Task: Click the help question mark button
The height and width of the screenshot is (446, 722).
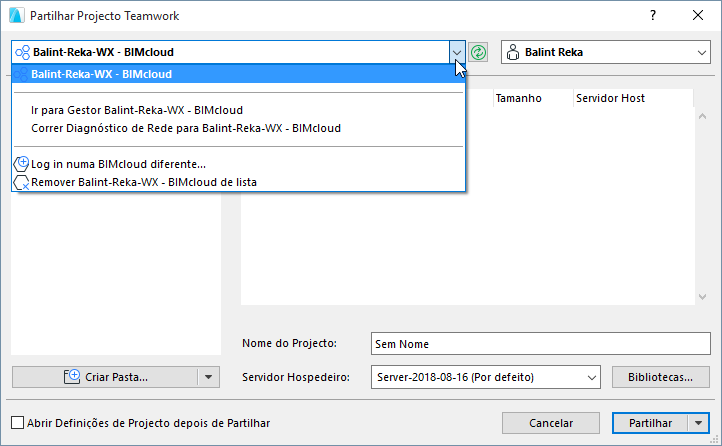Action: pos(652,15)
